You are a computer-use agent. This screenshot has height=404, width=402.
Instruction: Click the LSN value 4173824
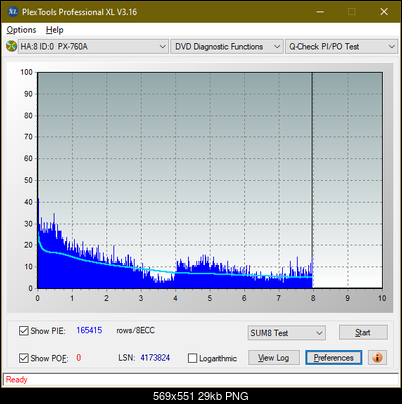click(155, 358)
